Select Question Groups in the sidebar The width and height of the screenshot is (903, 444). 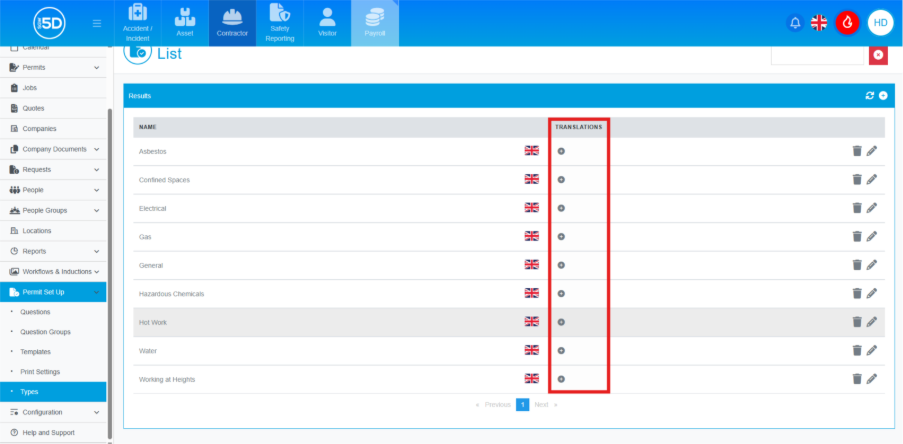(x=46, y=332)
